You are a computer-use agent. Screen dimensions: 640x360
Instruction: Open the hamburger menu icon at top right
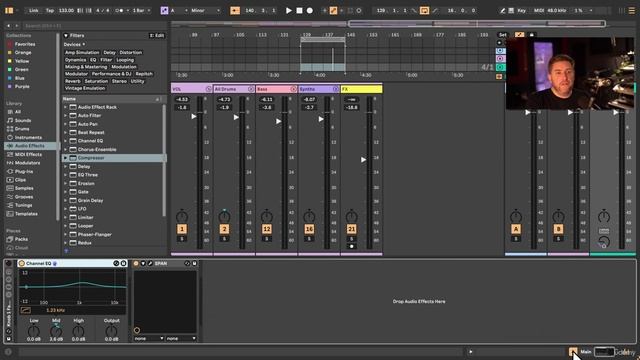point(631,10)
